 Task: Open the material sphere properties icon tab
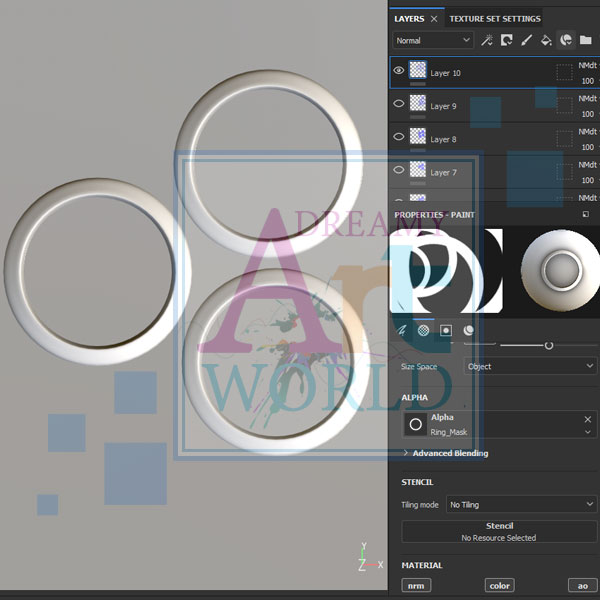point(469,329)
